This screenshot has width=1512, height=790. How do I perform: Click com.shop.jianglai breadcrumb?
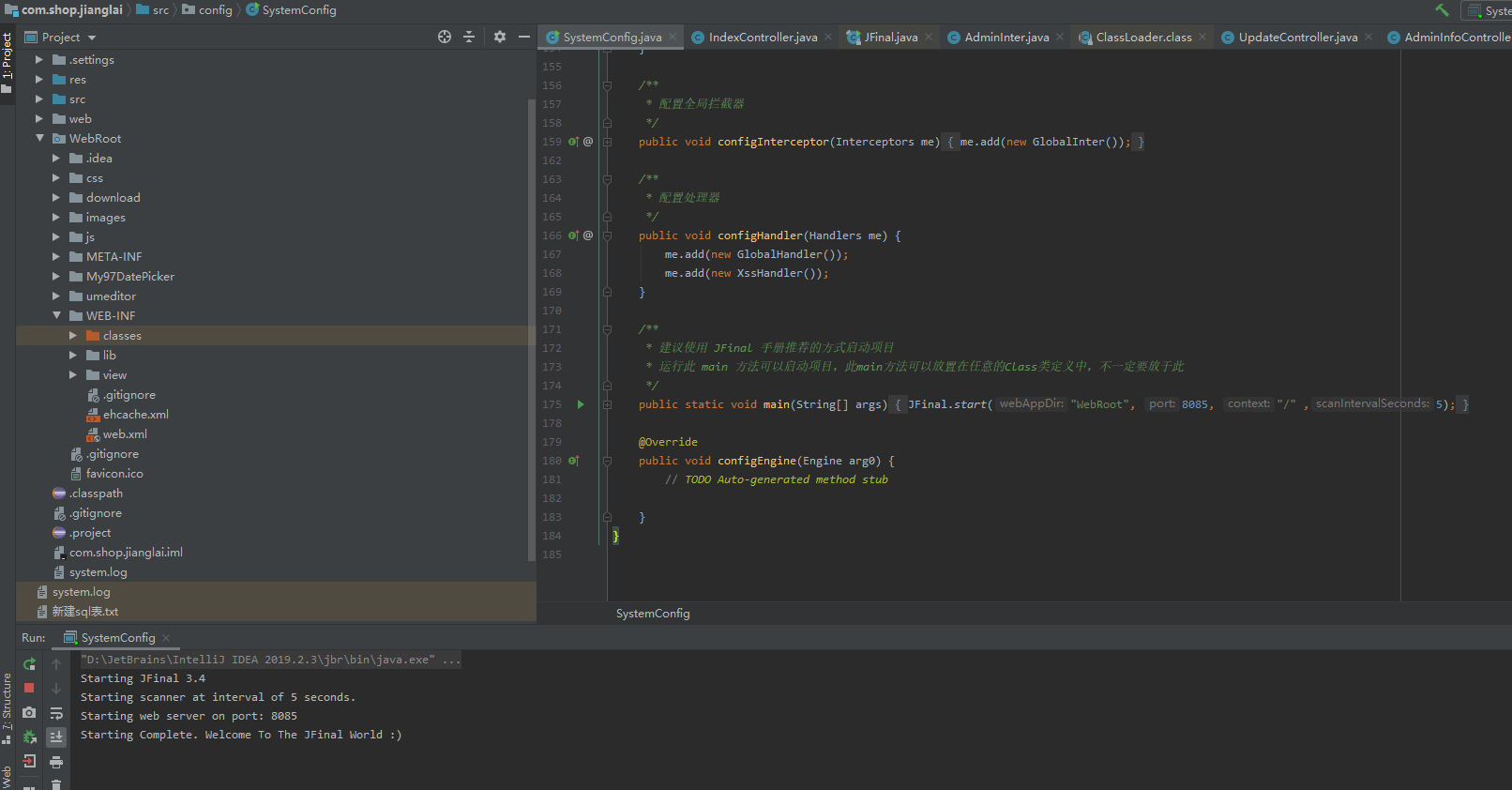tap(64, 10)
